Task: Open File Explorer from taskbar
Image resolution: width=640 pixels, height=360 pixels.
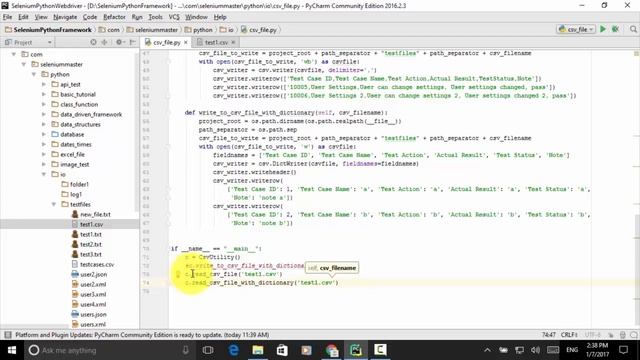Action: (258, 350)
